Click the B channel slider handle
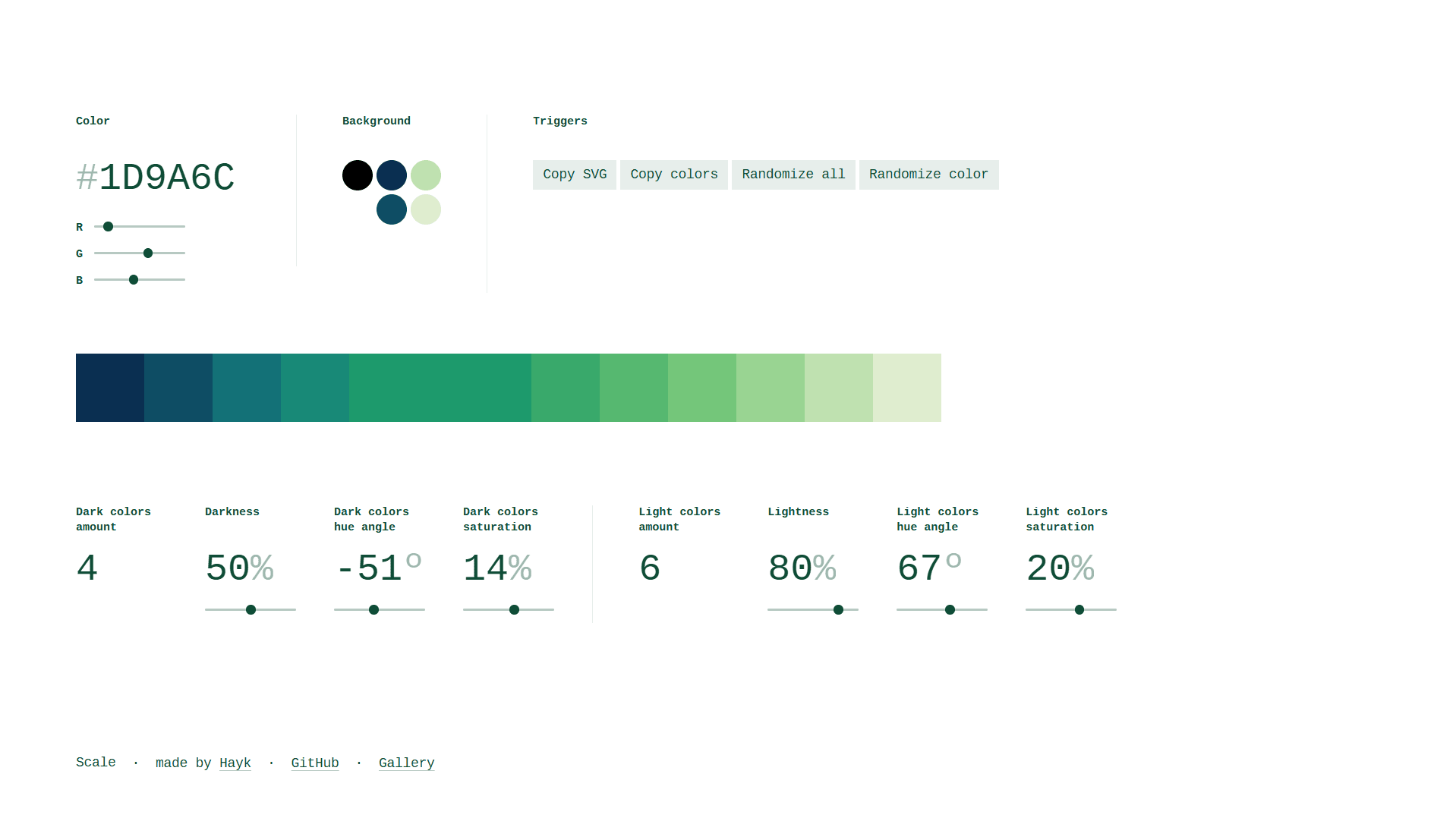The image size is (1456, 818). (134, 280)
